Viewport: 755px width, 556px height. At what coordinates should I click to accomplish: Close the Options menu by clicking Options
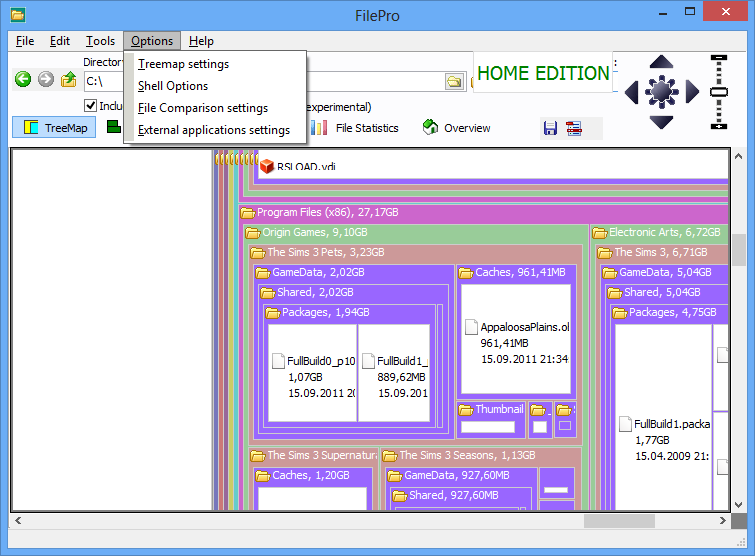pyautogui.click(x=152, y=41)
